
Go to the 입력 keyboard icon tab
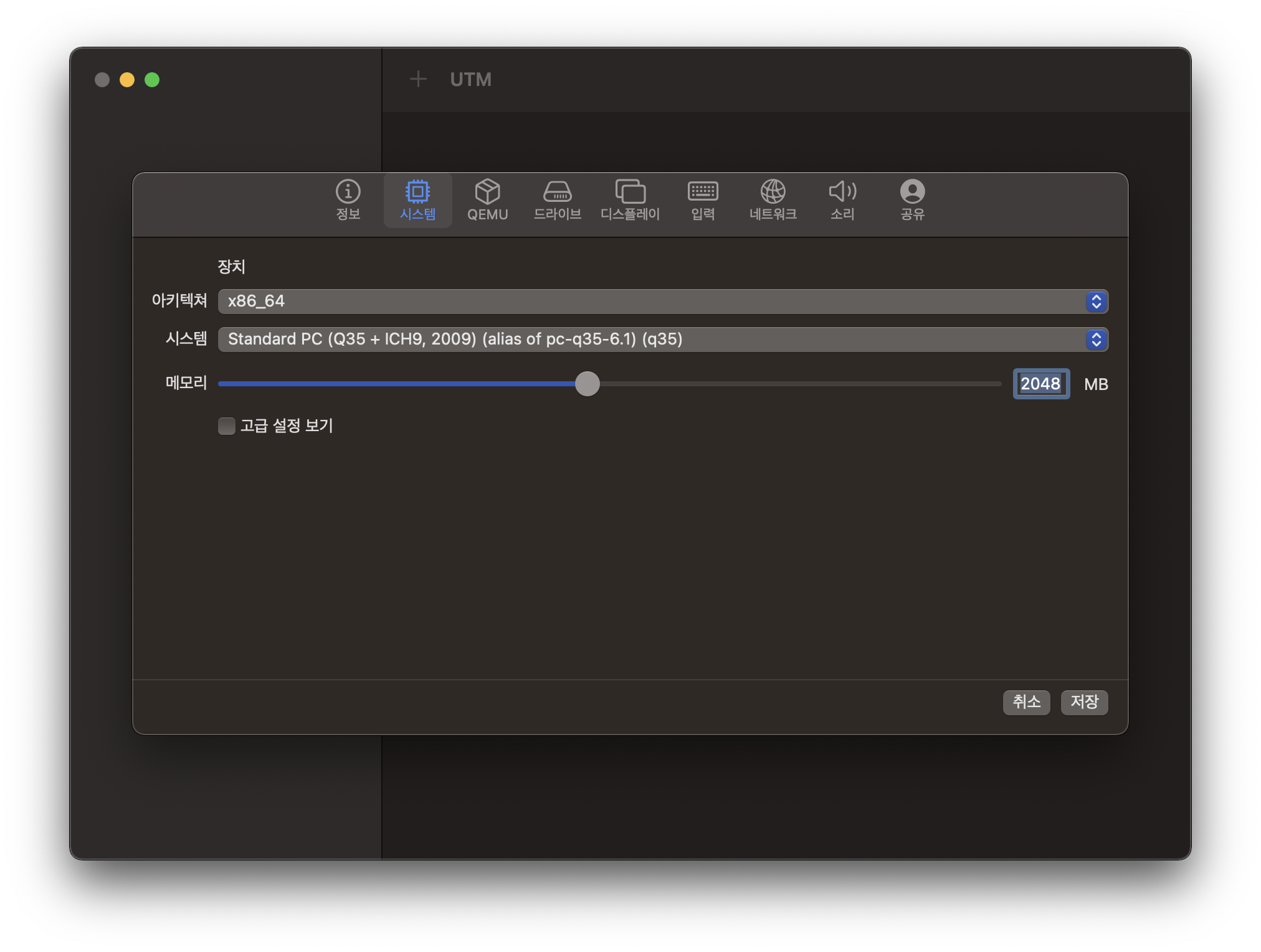tap(703, 199)
